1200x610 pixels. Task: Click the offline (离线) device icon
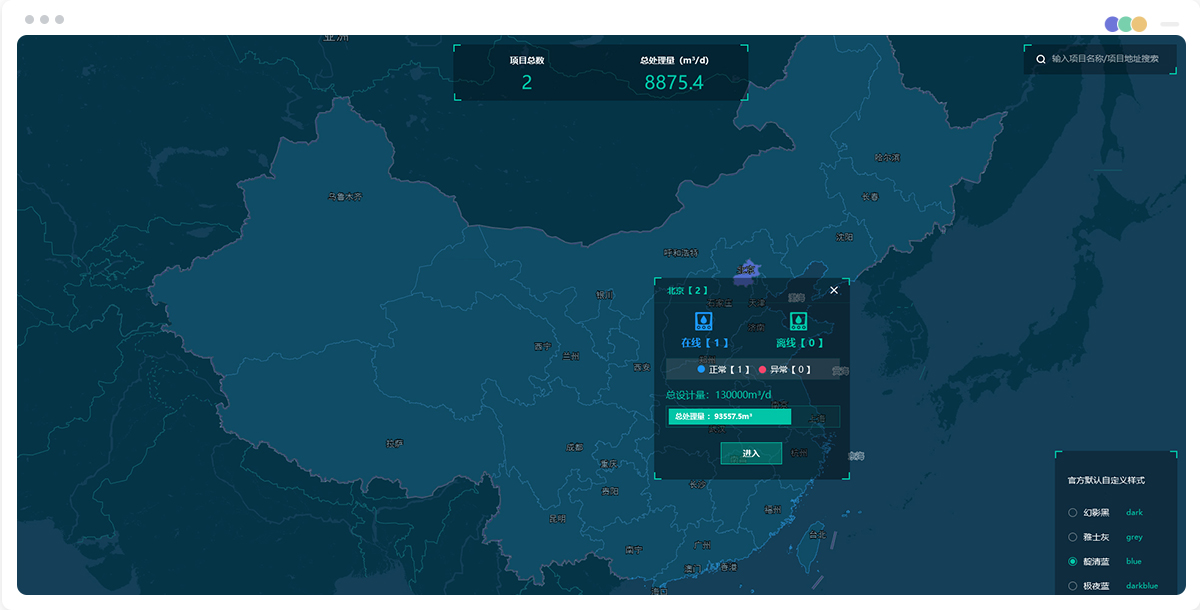coord(799,321)
